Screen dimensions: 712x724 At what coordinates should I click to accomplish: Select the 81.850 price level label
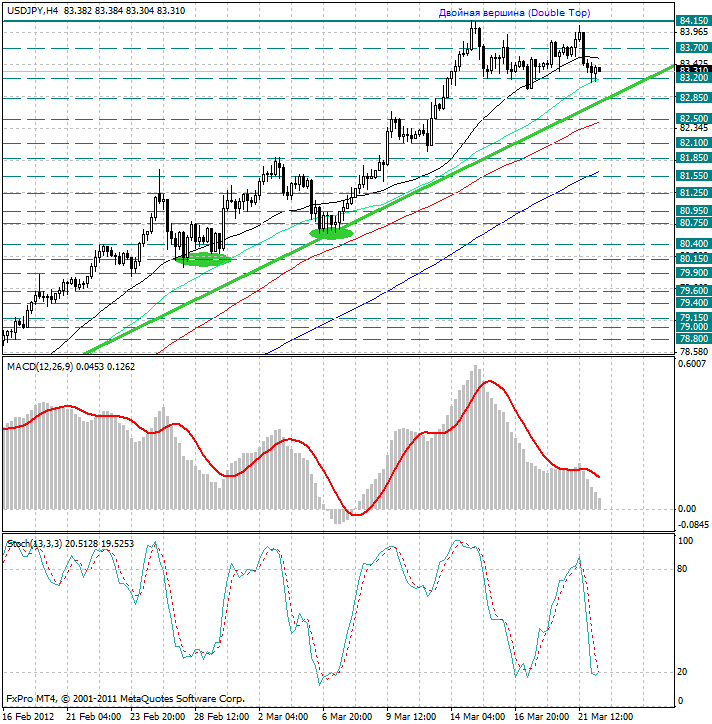click(x=694, y=158)
